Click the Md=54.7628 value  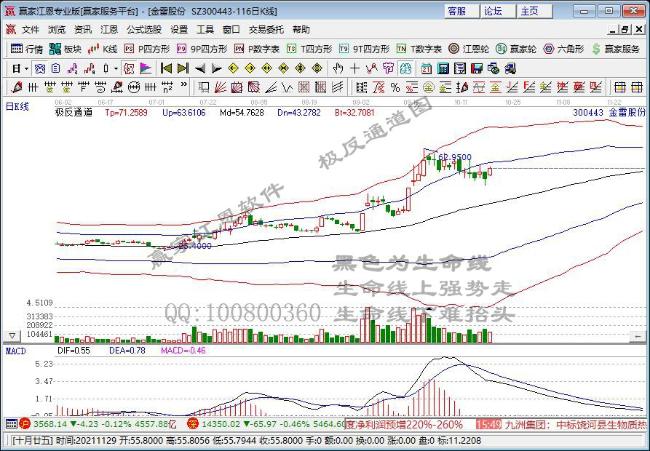[x=242, y=112]
